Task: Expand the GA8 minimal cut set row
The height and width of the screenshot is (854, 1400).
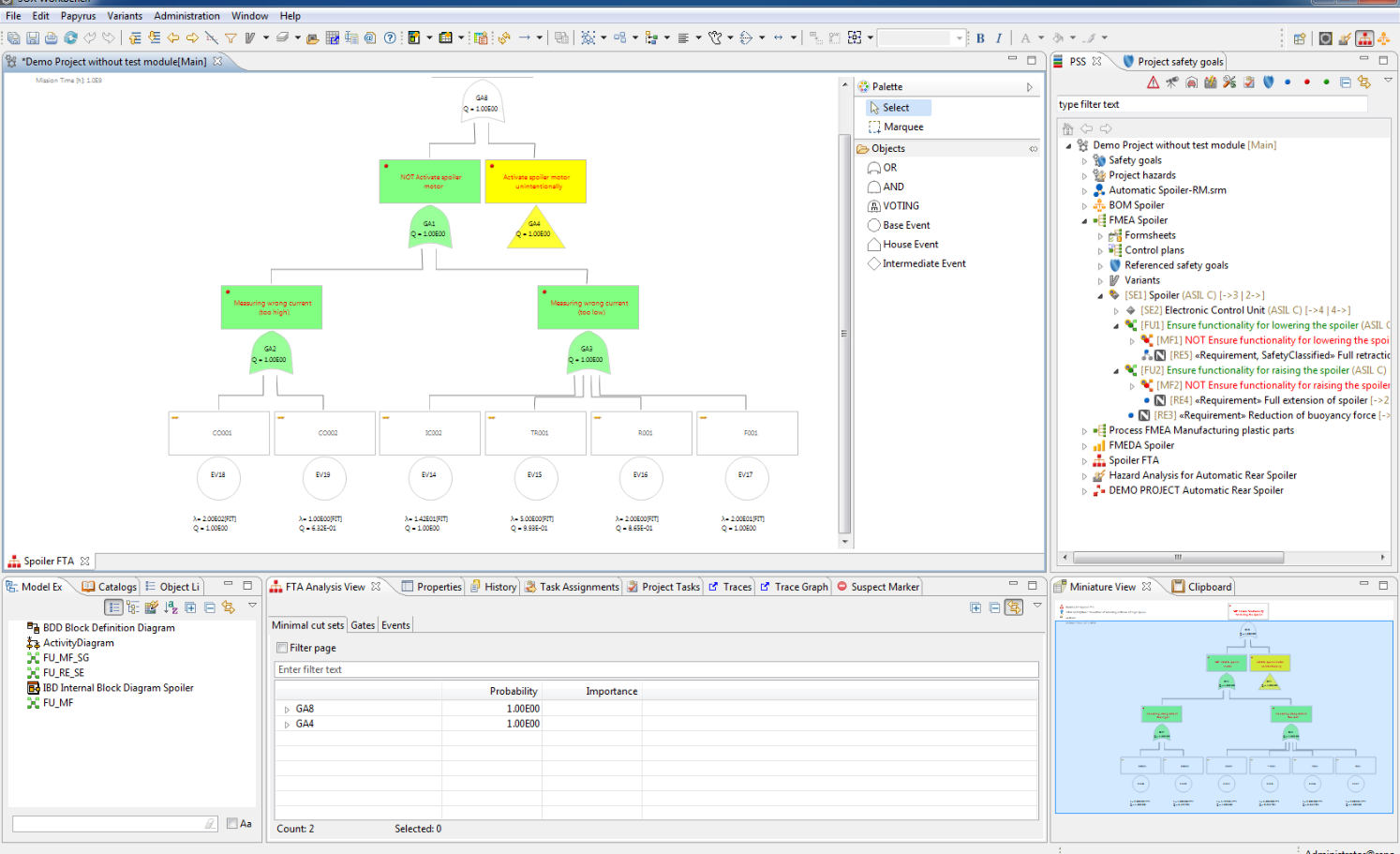Action: (287, 710)
